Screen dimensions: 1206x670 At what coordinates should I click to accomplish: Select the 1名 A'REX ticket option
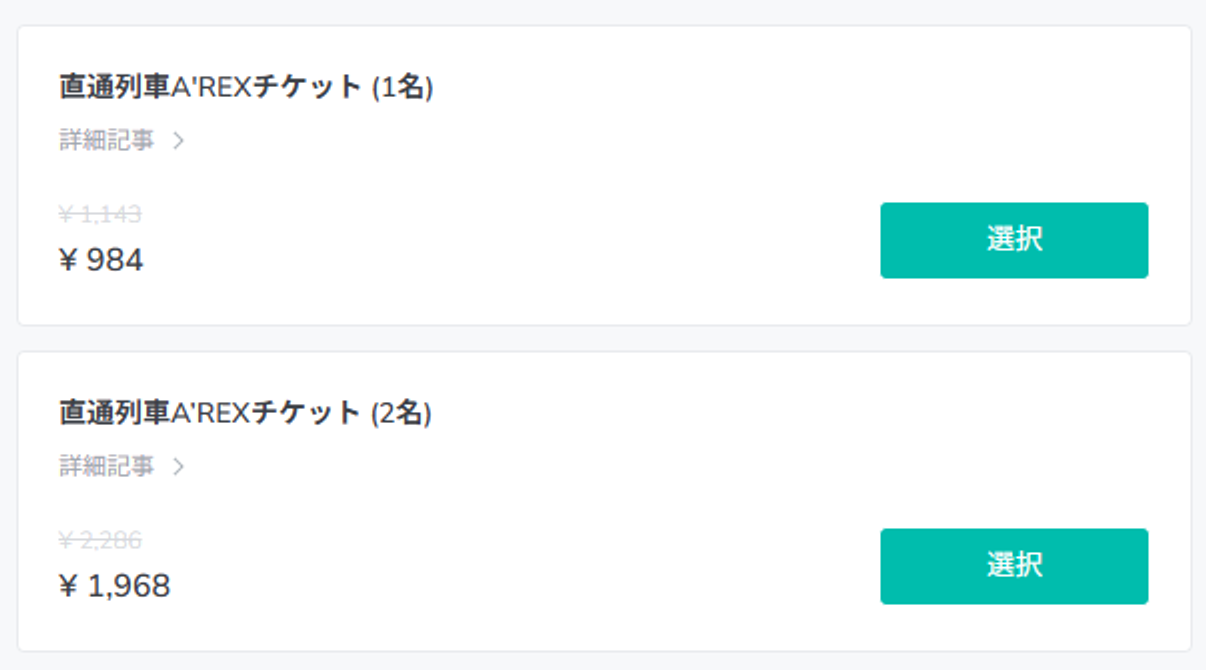coord(1014,240)
